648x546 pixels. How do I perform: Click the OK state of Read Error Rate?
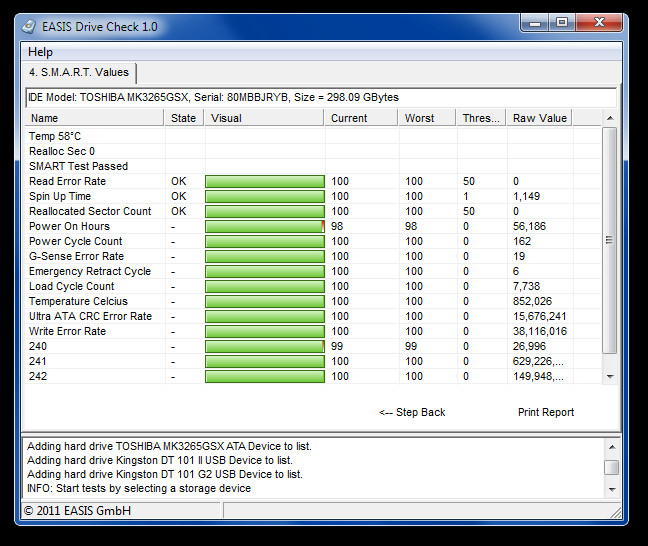click(179, 181)
